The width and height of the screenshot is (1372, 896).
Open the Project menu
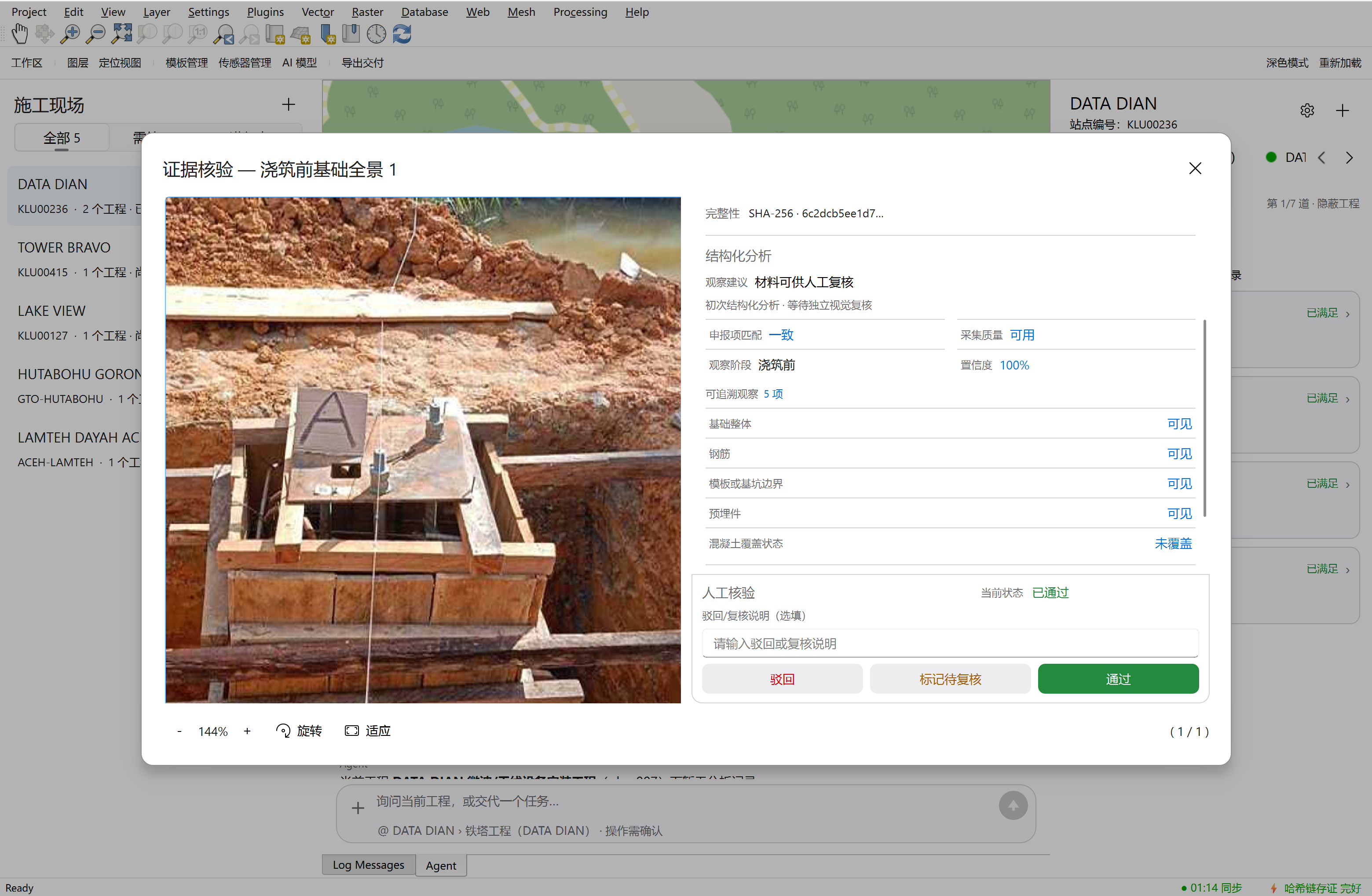[x=29, y=11]
